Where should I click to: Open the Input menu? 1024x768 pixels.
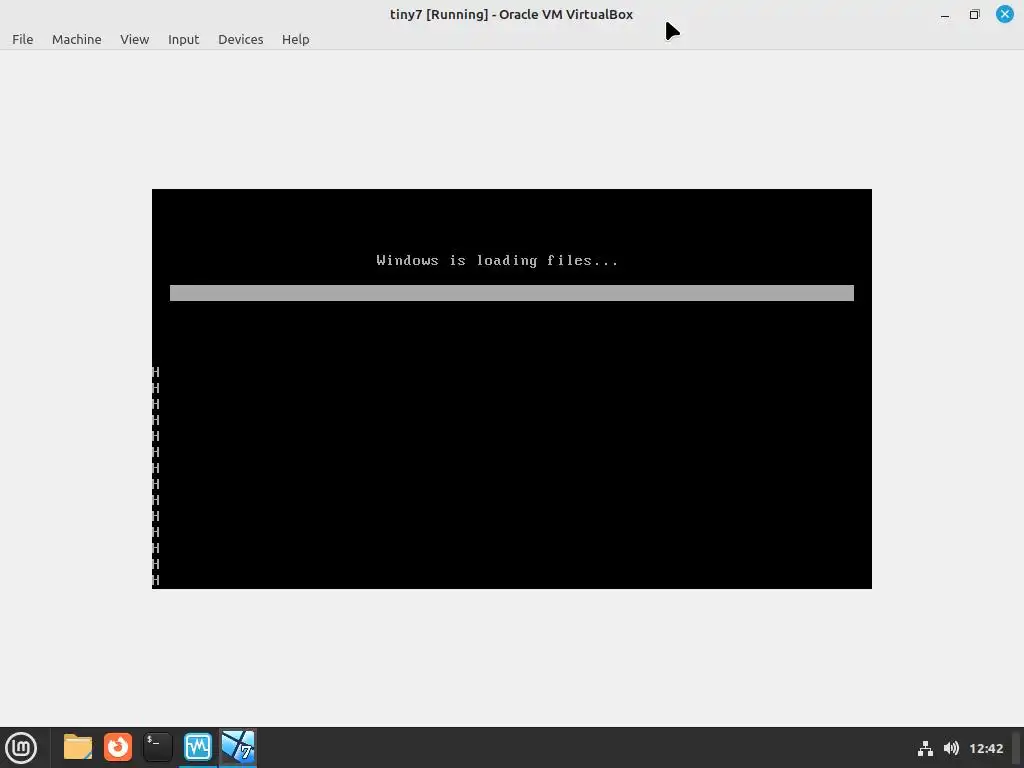[x=184, y=39]
